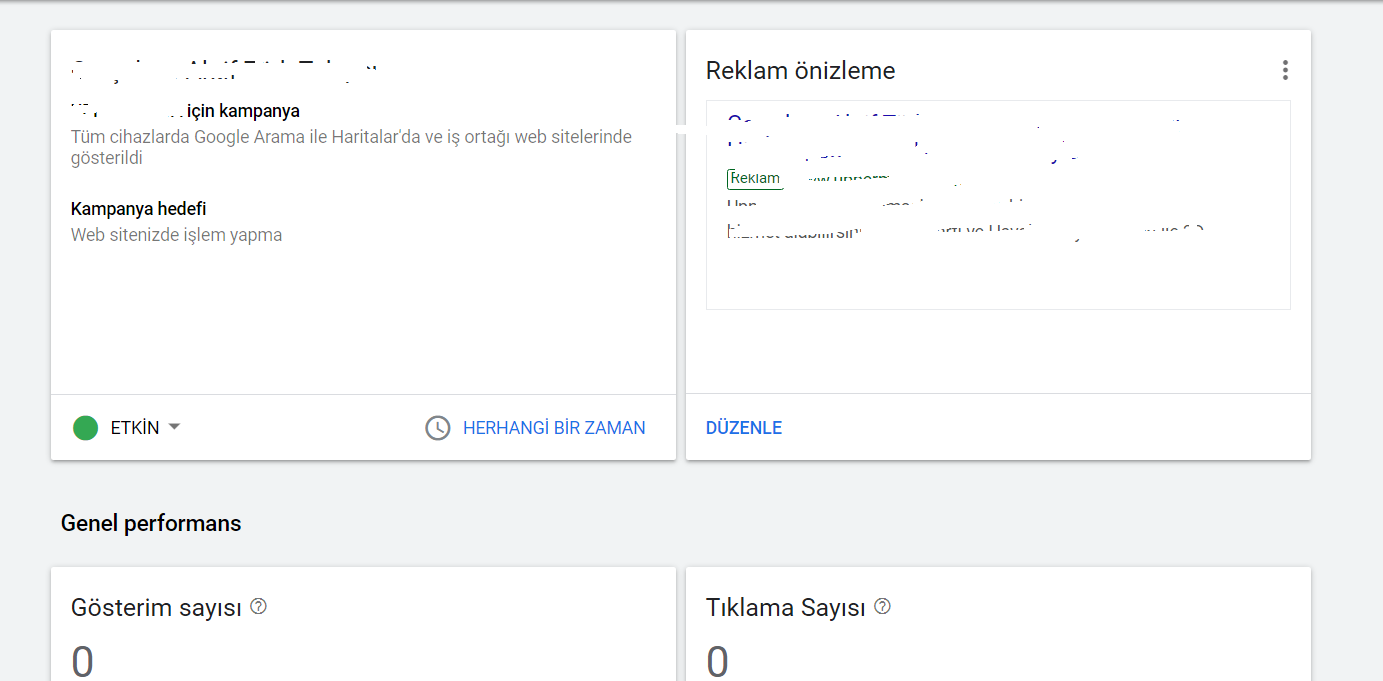This screenshot has height=681, width=1383.
Task: Click help icon next to Tıklama Sayısı
Action: point(882,606)
